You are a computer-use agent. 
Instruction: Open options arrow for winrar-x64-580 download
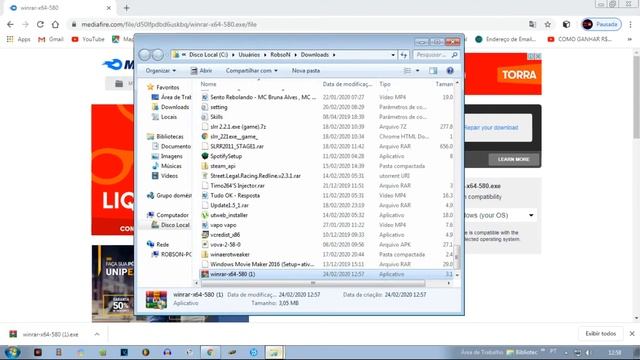(97, 334)
